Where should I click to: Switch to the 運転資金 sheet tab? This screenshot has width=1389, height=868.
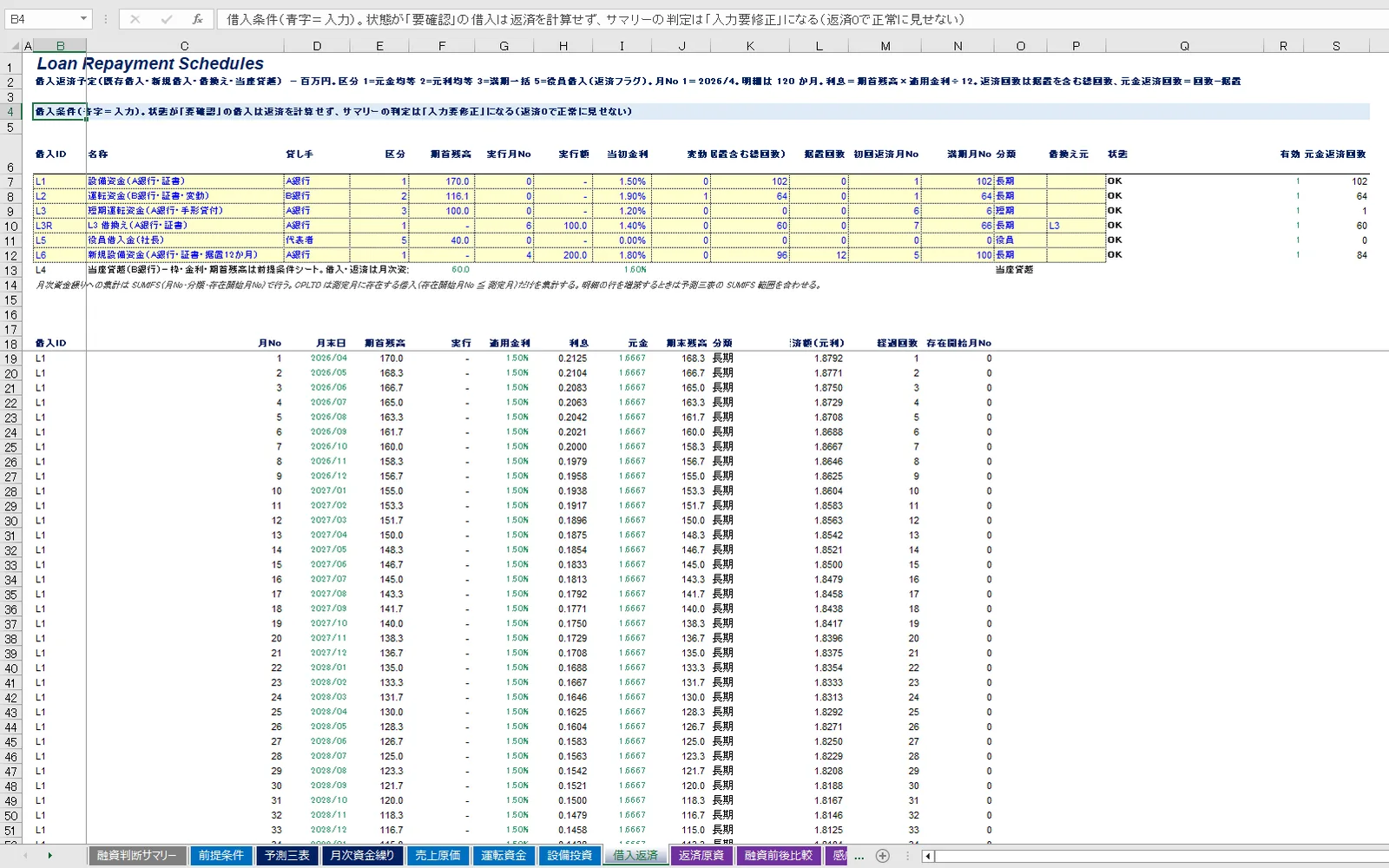tap(504, 856)
